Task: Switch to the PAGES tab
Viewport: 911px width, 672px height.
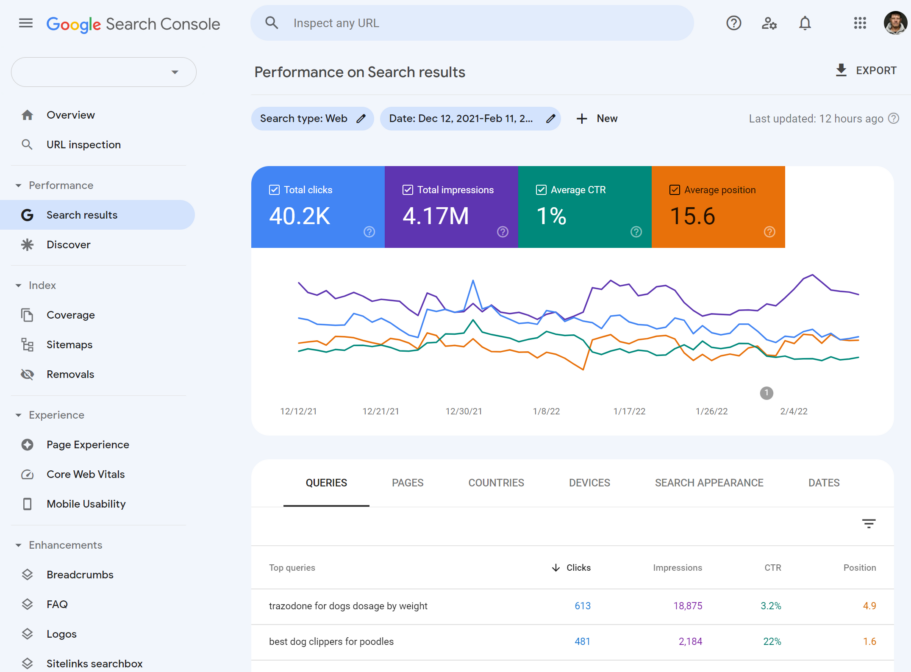Action: 407,482
